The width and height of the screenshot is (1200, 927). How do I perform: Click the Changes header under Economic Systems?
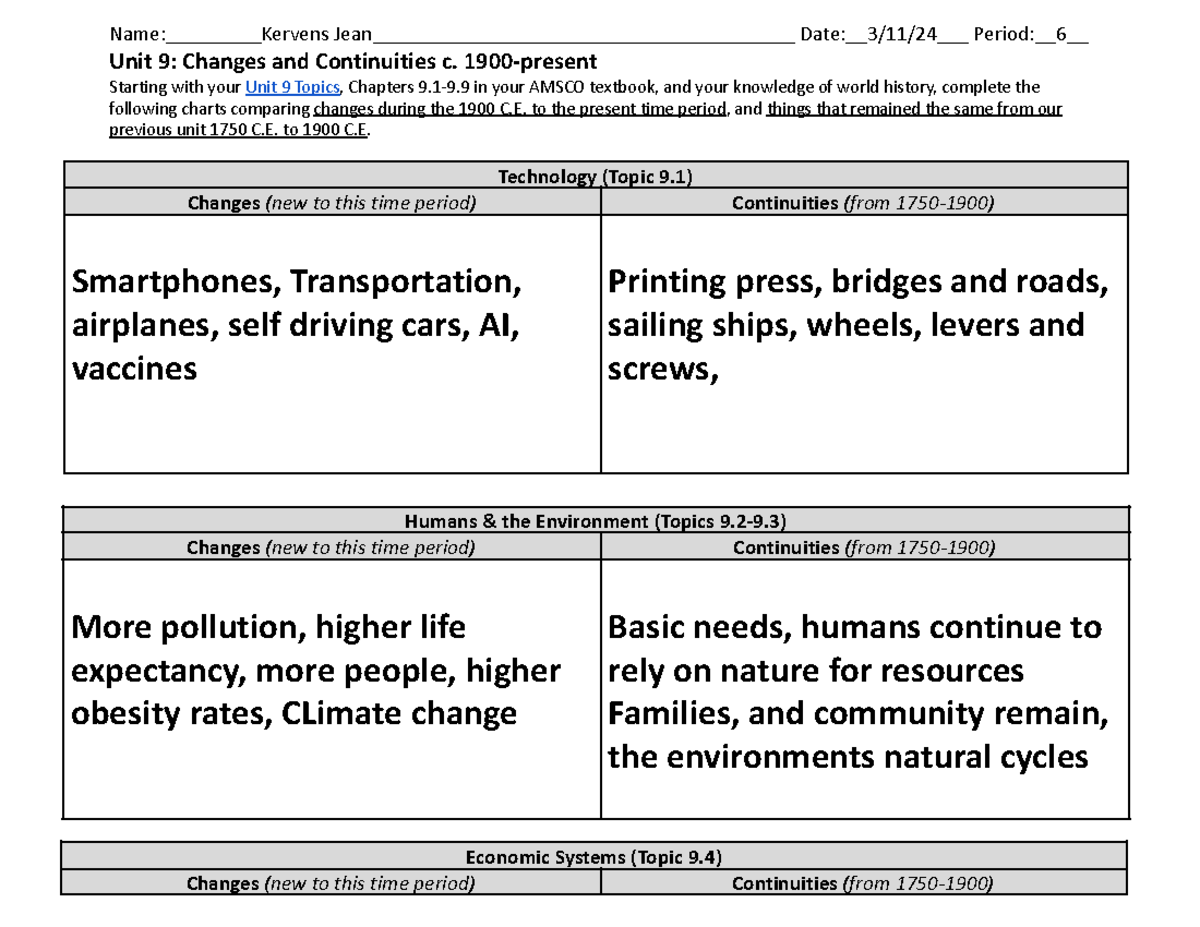point(332,883)
